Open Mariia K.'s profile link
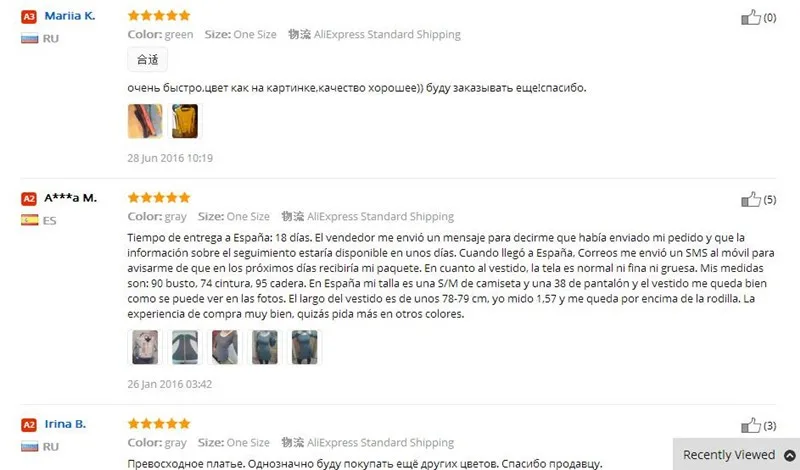 pyautogui.click(x=70, y=16)
